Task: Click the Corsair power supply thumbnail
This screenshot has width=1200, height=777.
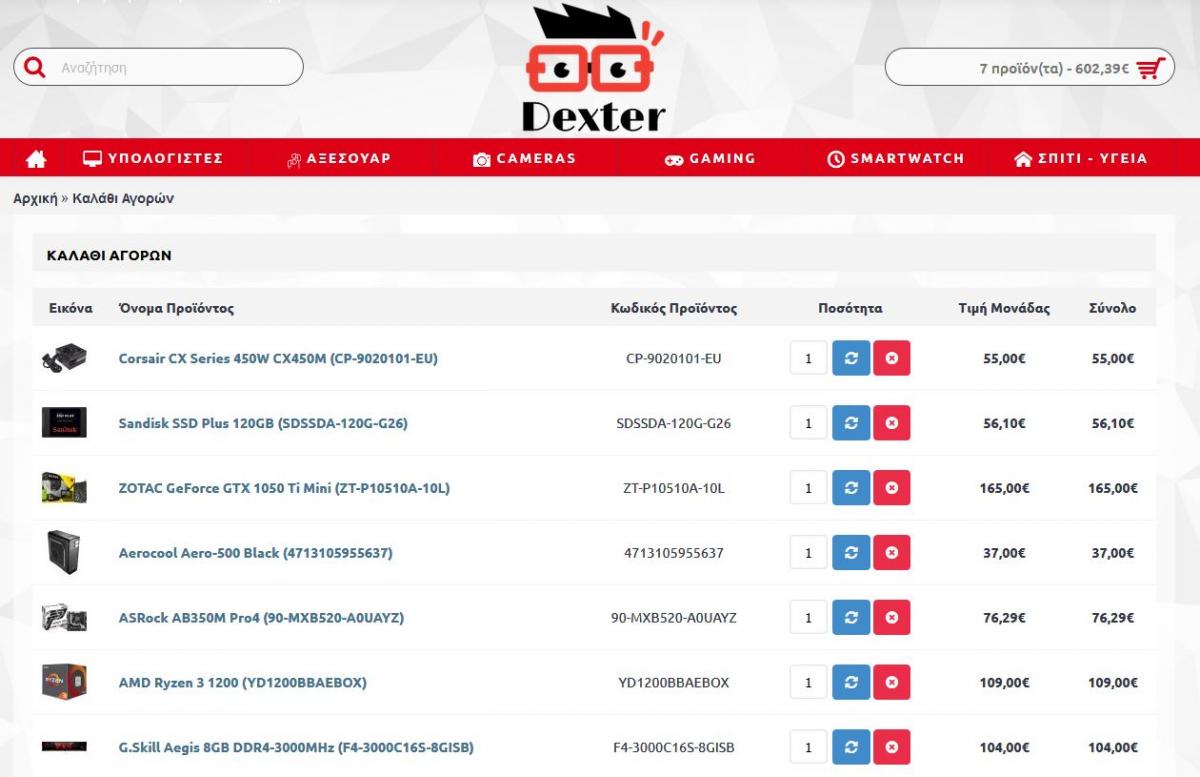Action: pyautogui.click(x=64, y=358)
